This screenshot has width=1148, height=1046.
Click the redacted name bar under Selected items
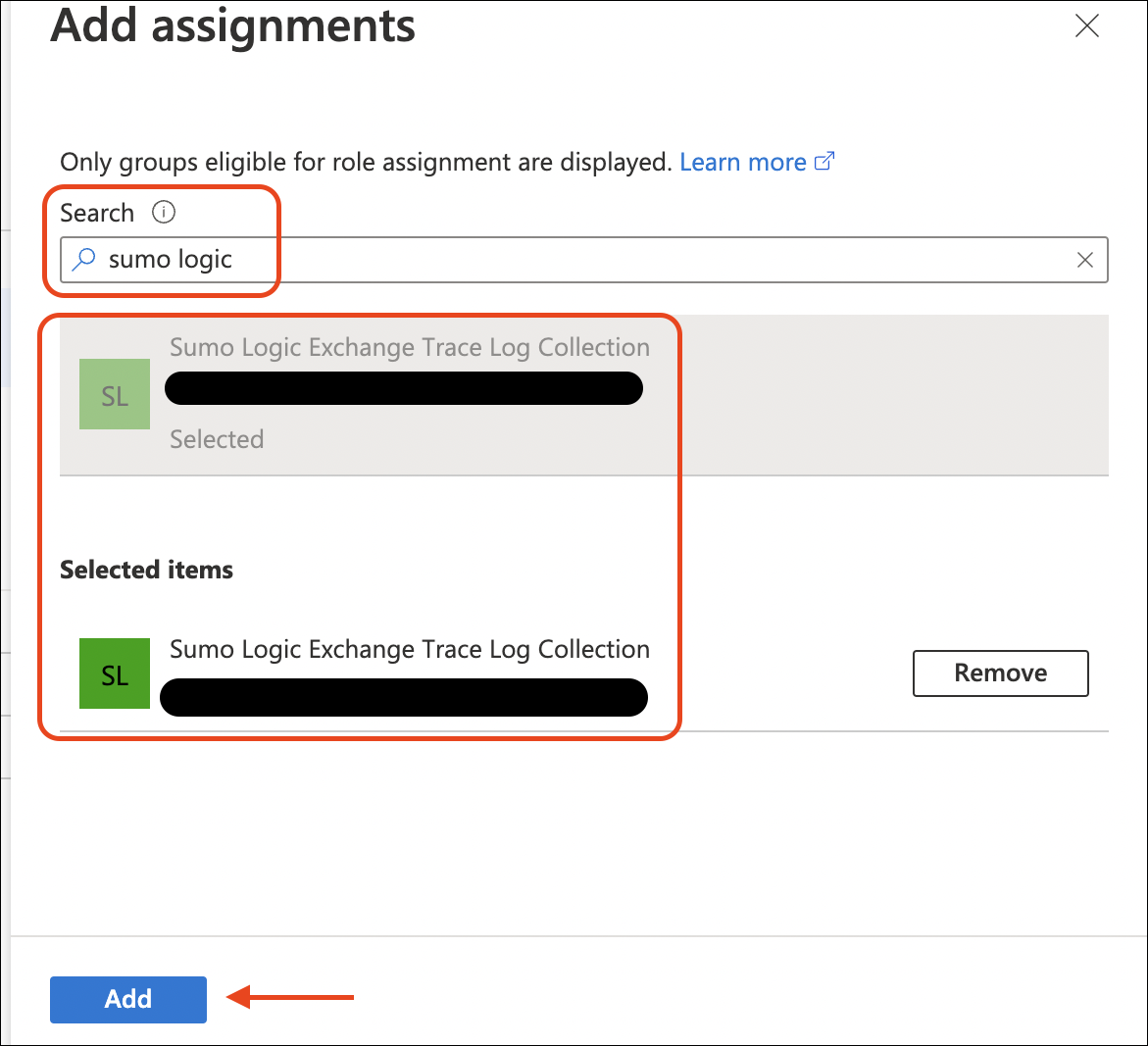404,697
